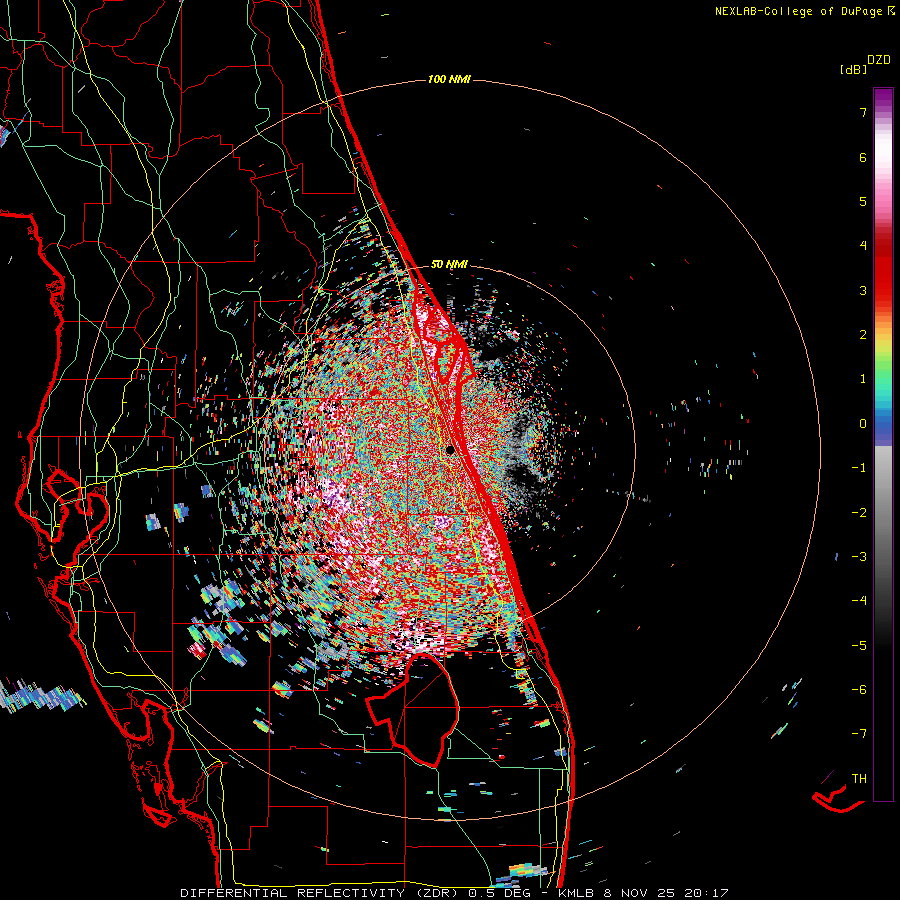Click the -6 value on the color scale
900x900 pixels.
coord(859,690)
